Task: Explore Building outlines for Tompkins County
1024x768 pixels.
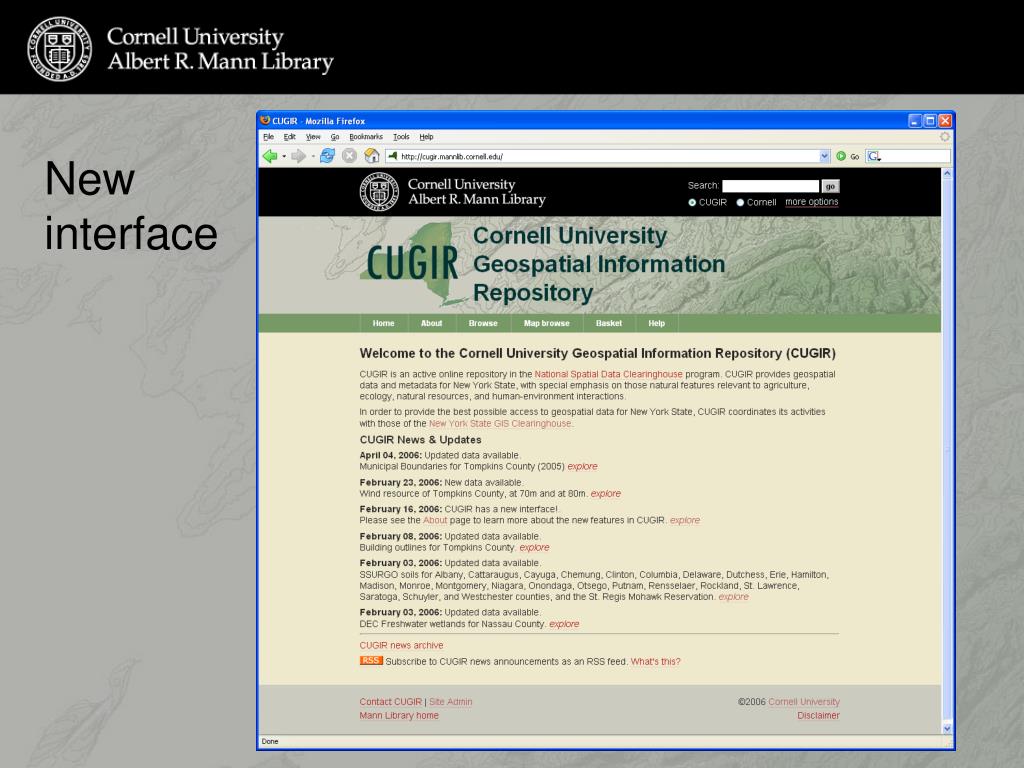Action: click(534, 547)
